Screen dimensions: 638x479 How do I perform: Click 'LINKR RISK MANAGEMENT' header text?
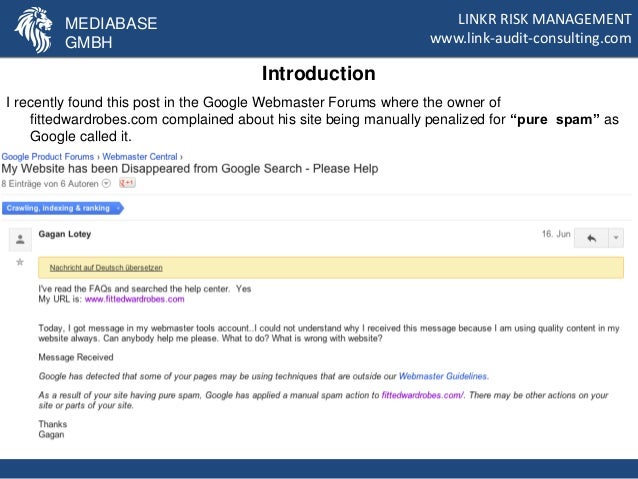pos(544,19)
